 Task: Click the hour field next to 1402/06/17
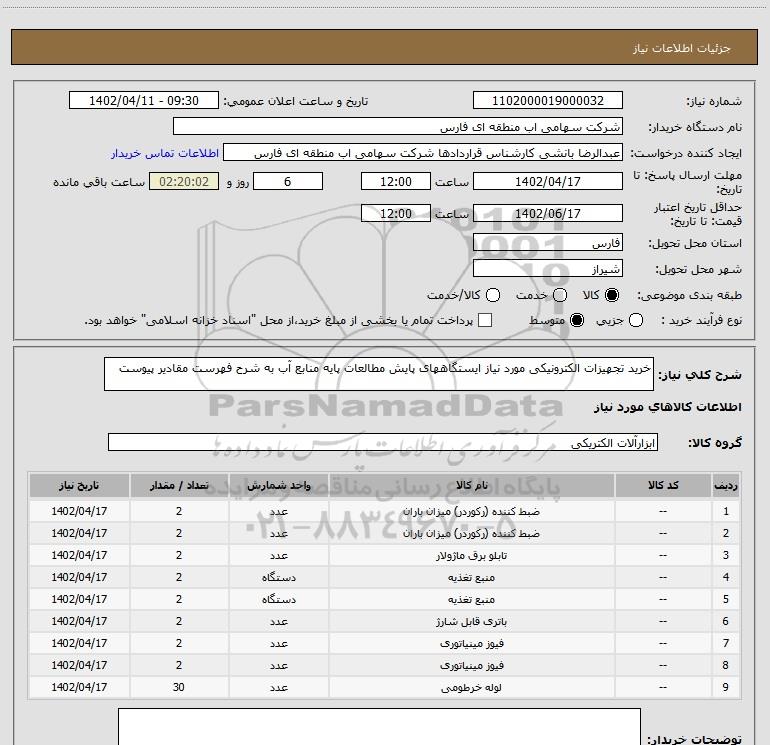click(x=396, y=214)
